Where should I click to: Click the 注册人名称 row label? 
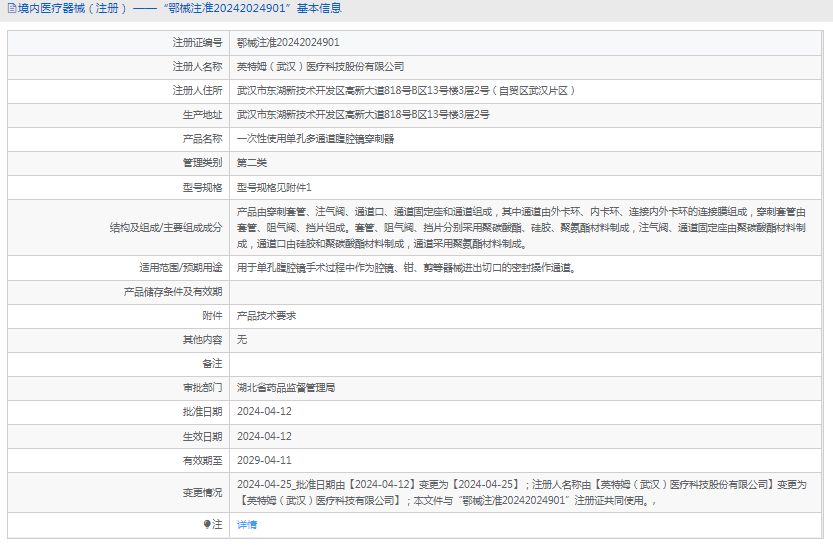(198, 67)
